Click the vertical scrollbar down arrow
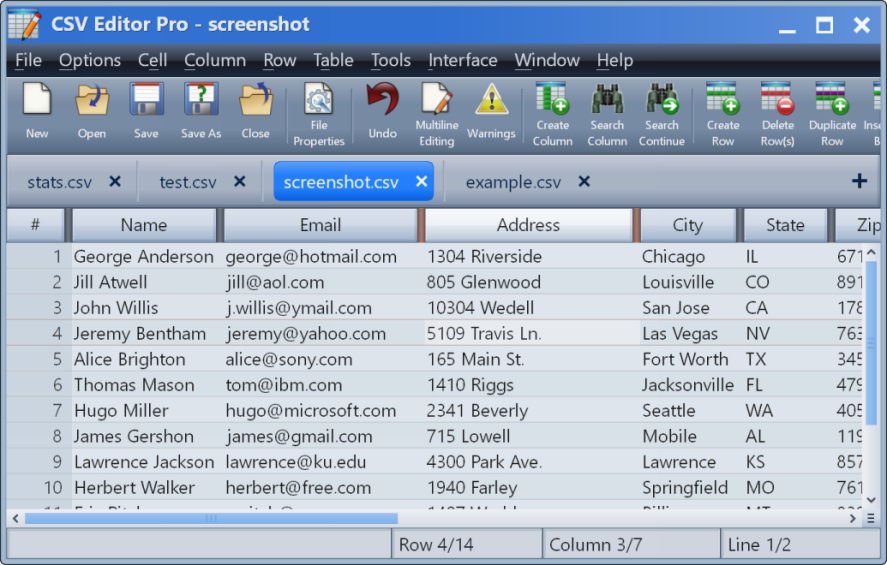The image size is (887, 565). (x=871, y=499)
